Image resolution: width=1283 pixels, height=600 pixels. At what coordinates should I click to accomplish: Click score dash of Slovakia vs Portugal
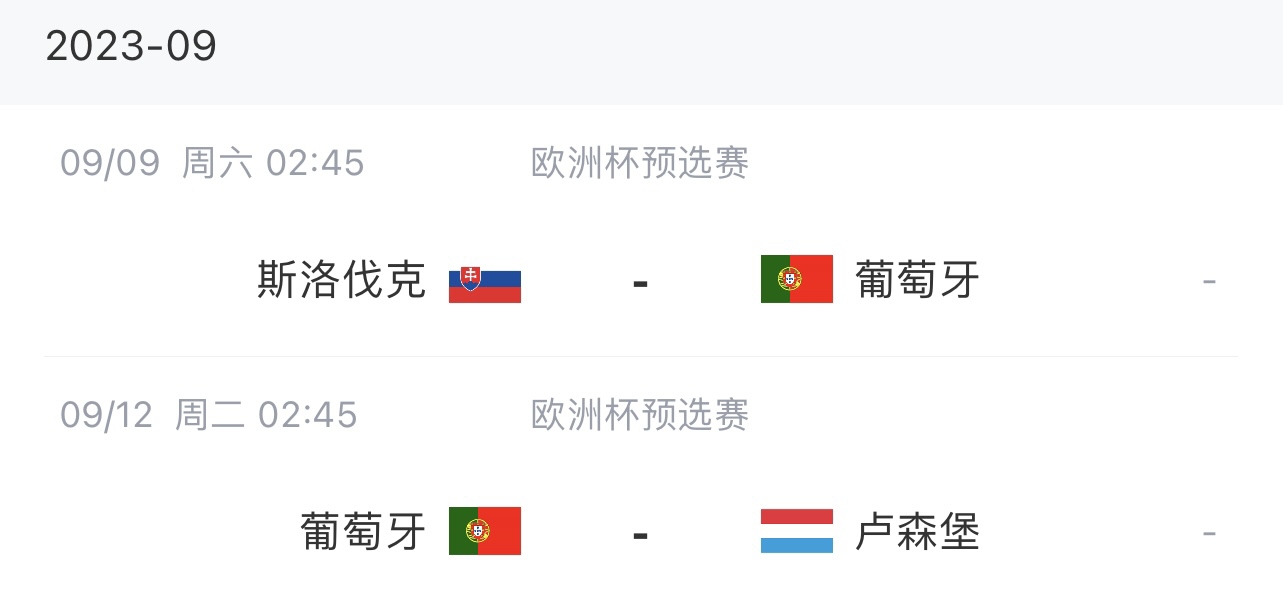[x=641, y=283]
